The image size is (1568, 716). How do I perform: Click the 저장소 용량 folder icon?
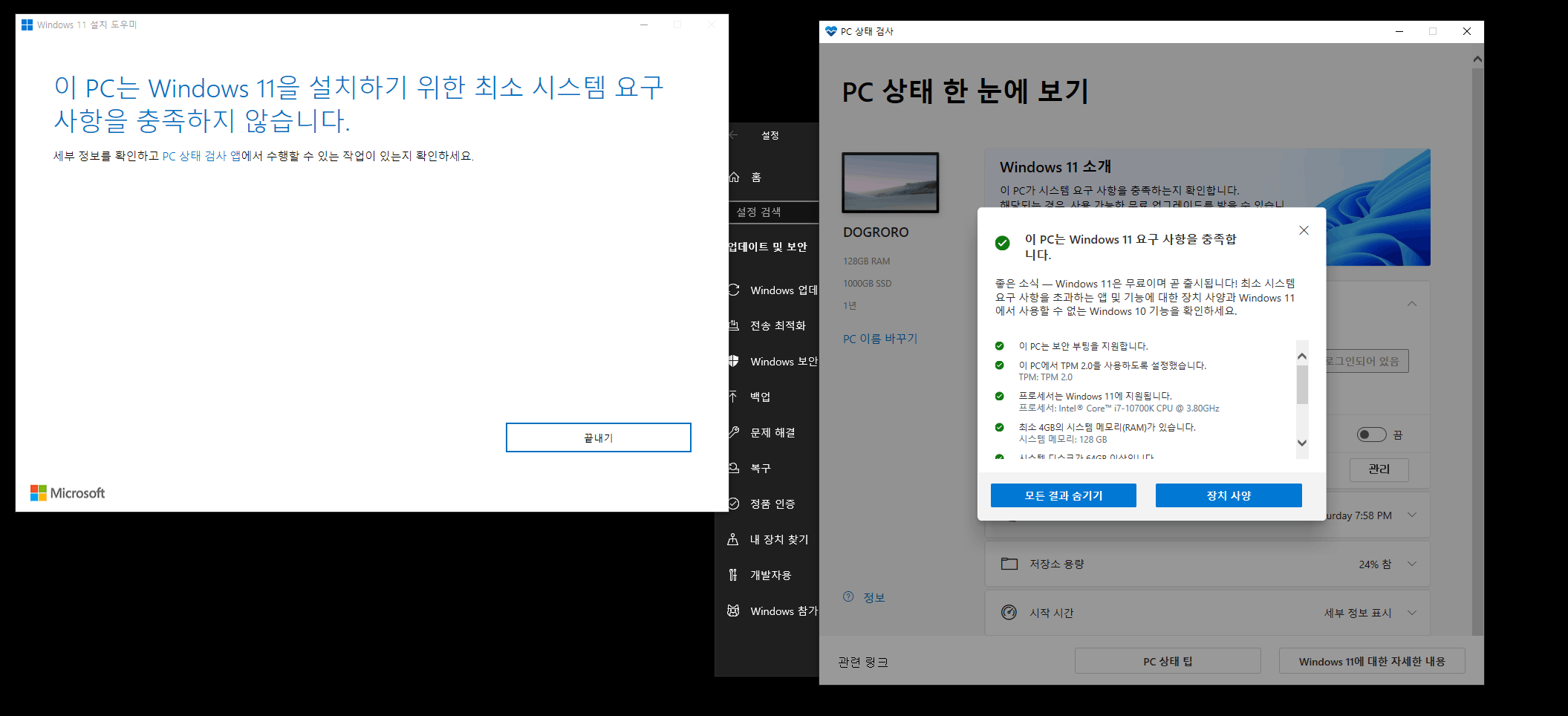pyautogui.click(x=1009, y=564)
